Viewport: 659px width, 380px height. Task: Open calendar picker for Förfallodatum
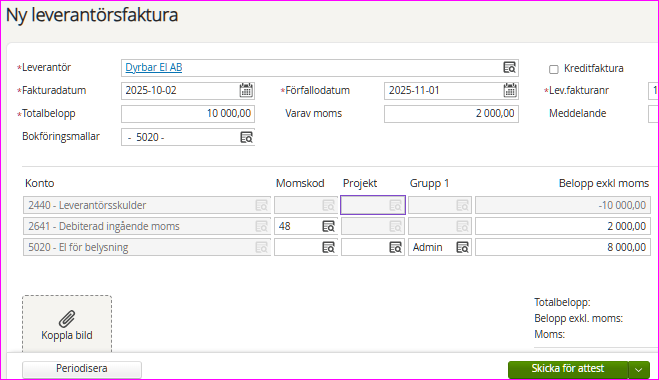click(x=510, y=90)
